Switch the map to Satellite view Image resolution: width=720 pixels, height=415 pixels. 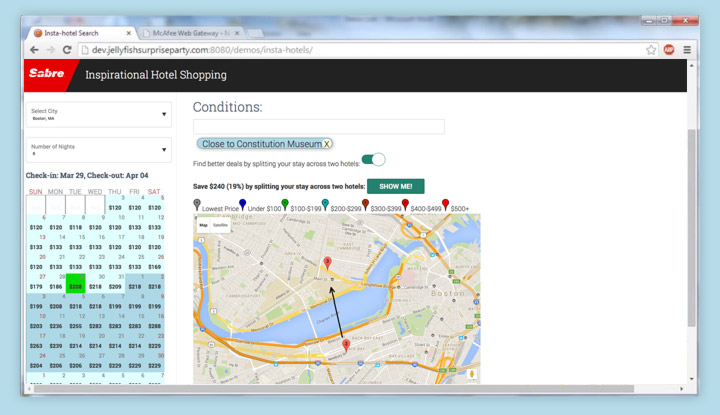pos(219,226)
